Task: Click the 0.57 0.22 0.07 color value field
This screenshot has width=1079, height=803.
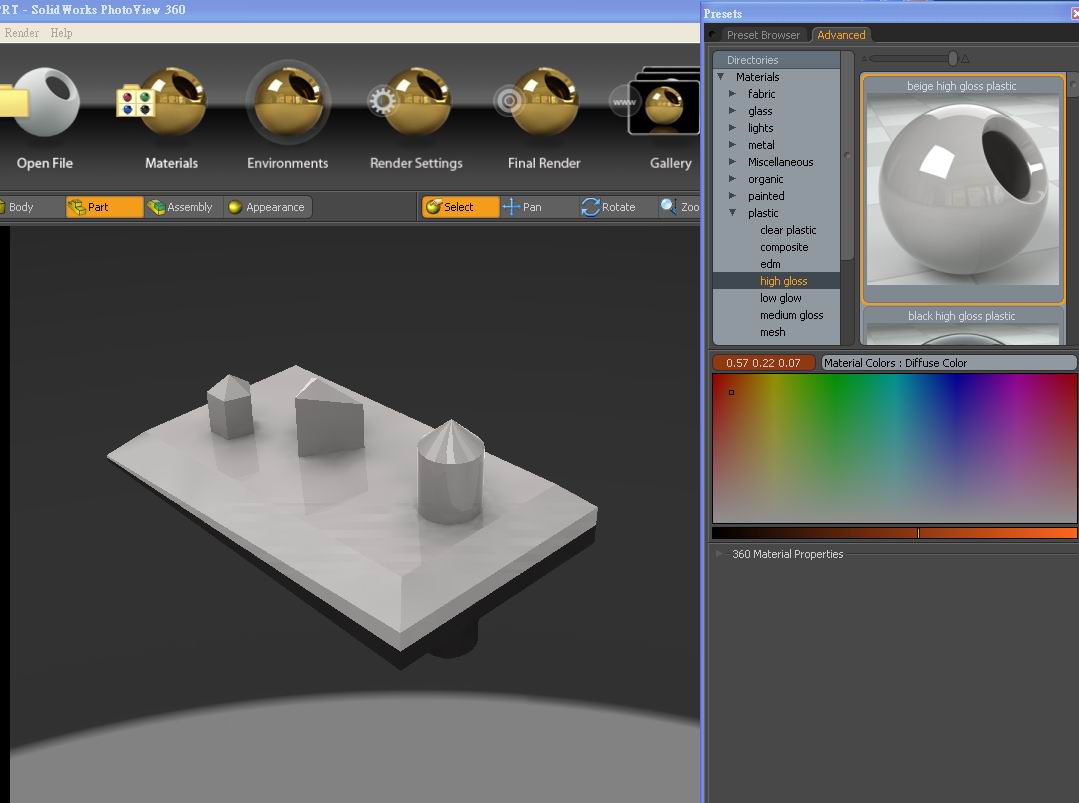Action: [x=764, y=363]
